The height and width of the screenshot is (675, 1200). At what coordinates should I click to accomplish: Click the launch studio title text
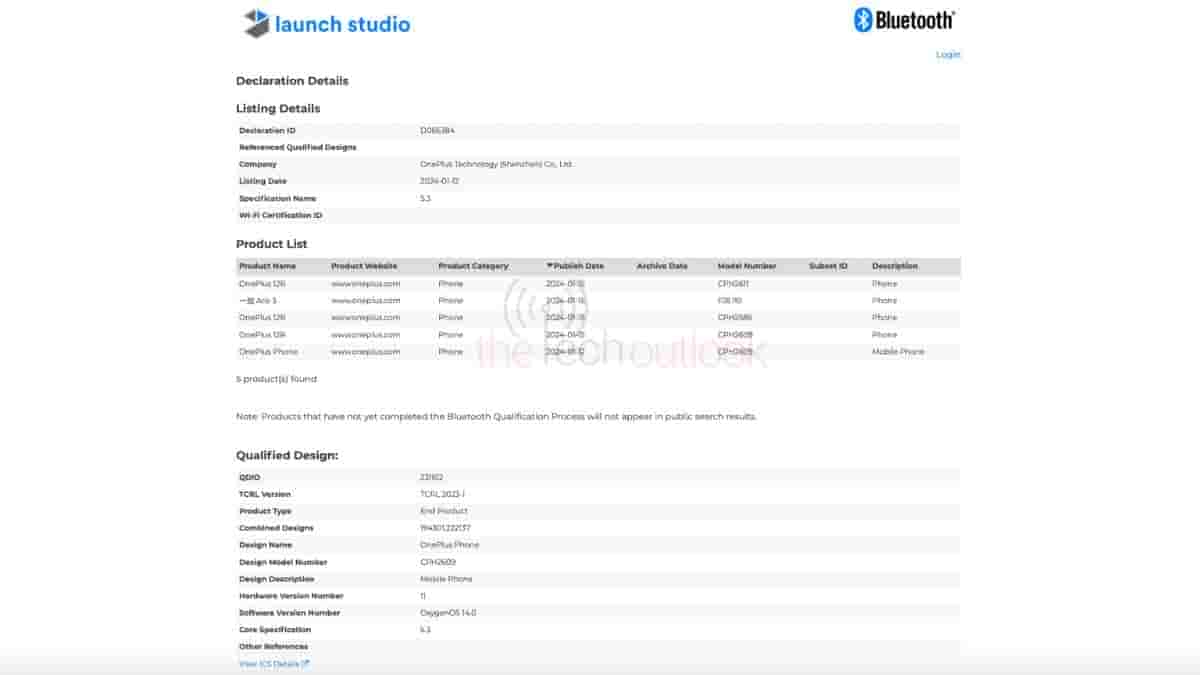(342, 24)
